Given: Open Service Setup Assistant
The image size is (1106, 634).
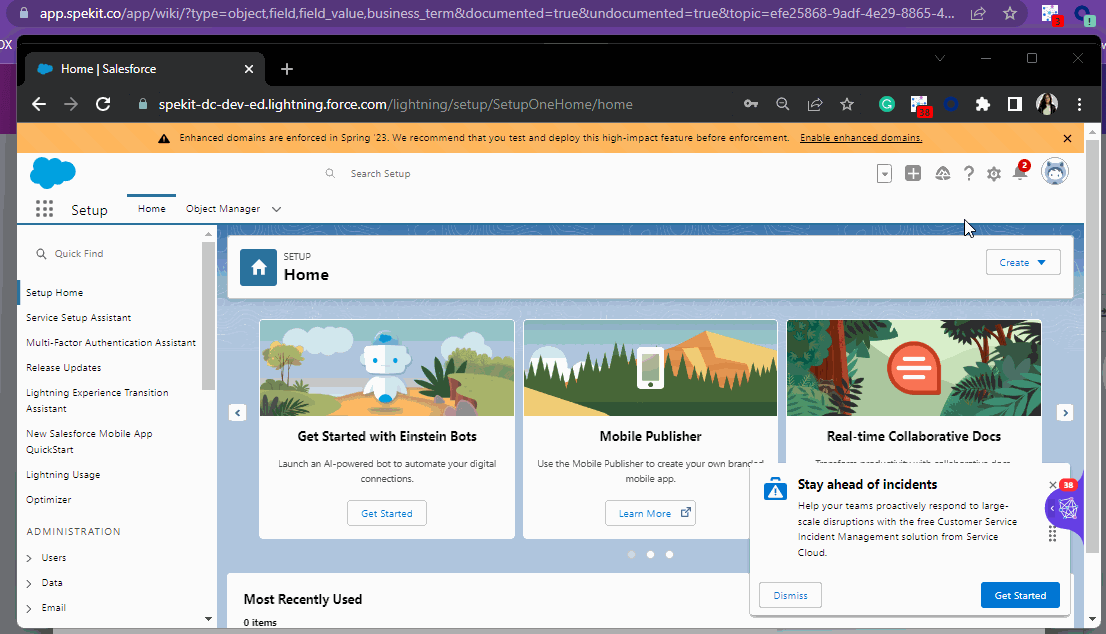Looking at the screenshot, I should (x=78, y=318).
